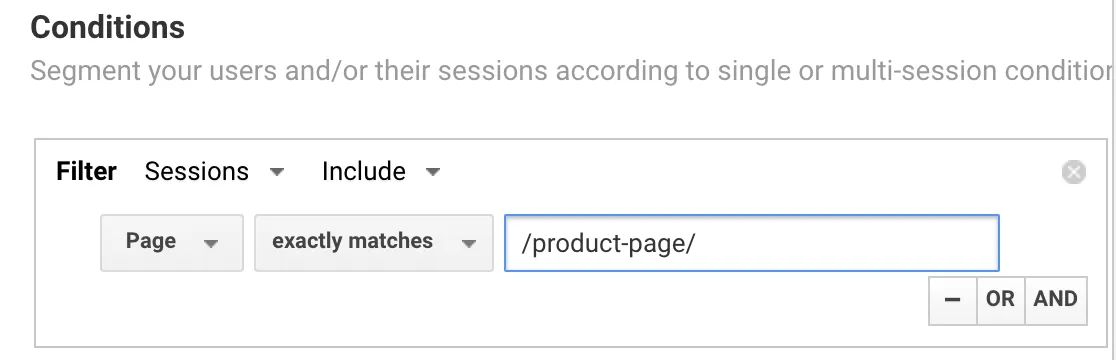Click the Sessions label in filter row
Screen dimensions: 1116x360
[196, 171]
